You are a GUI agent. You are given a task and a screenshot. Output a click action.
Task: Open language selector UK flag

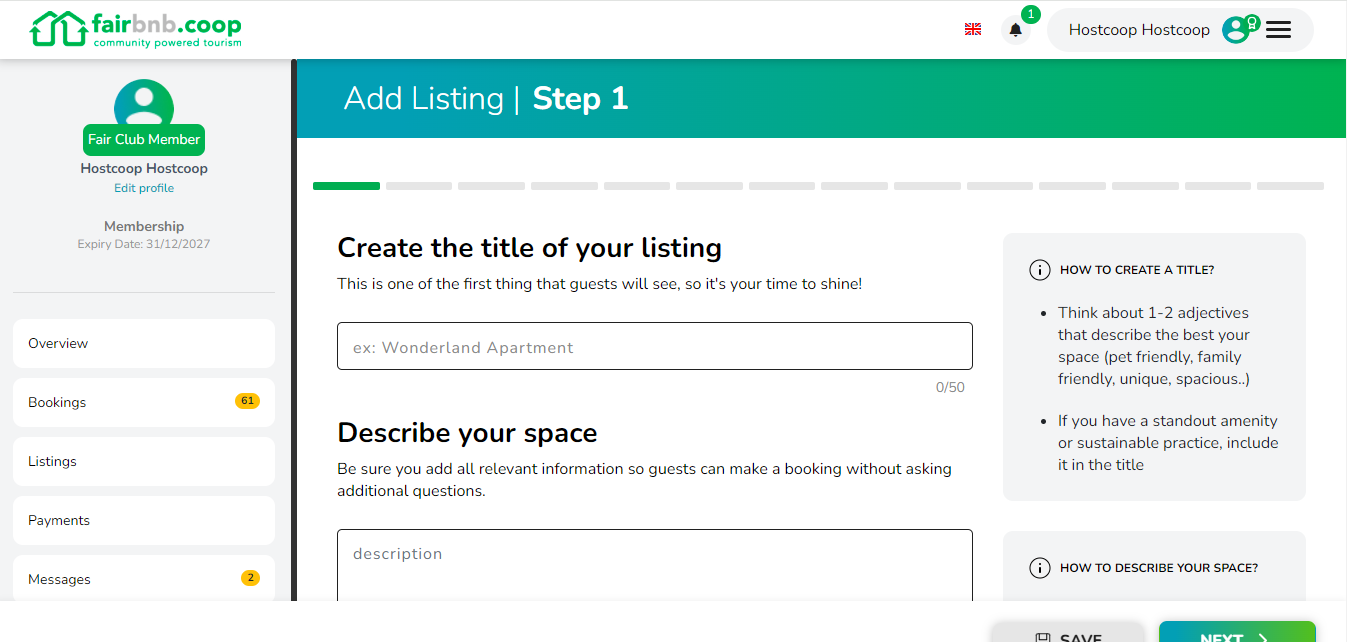(973, 30)
